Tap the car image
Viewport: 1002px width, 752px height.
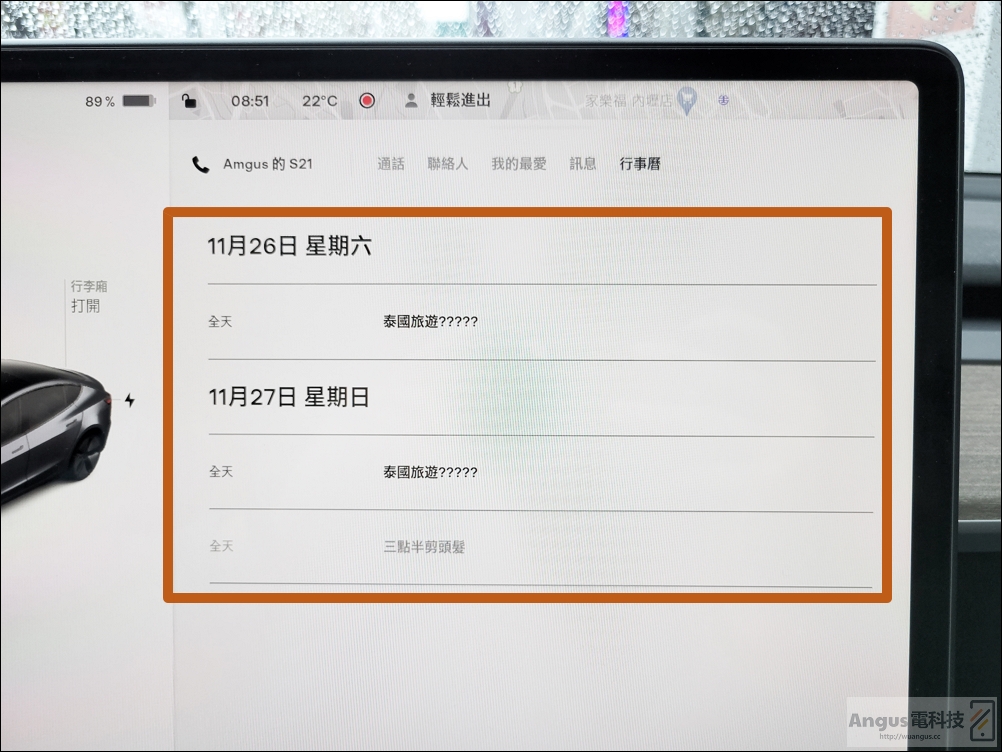tap(54, 434)
